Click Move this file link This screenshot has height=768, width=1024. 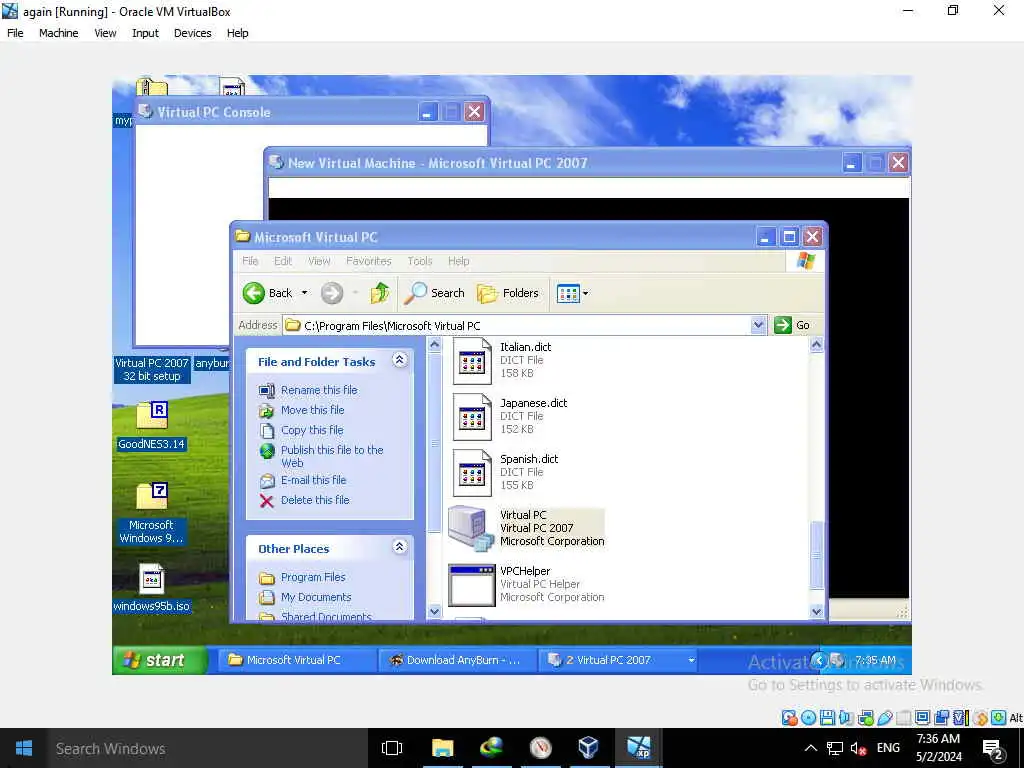tap(312, 409)
